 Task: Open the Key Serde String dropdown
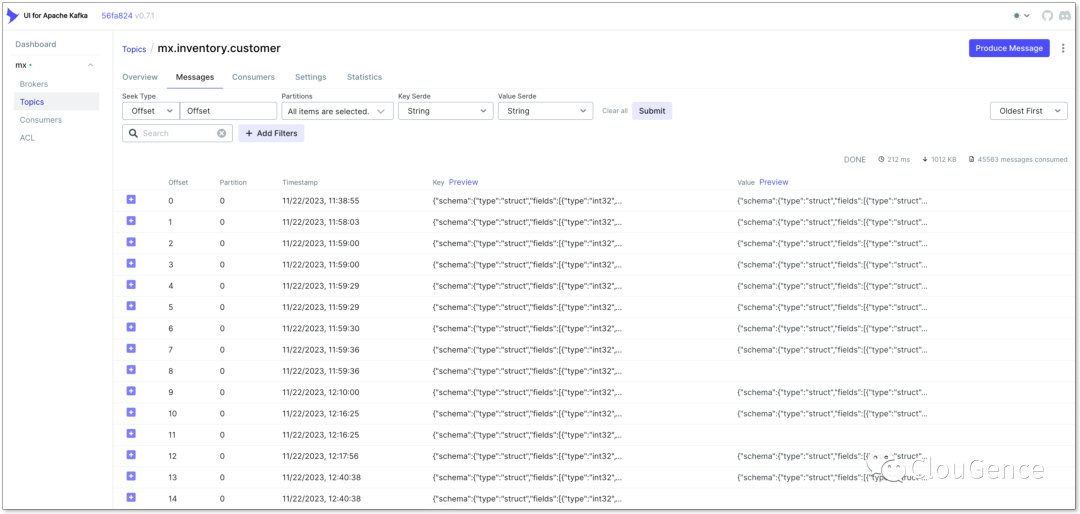coord(445,111)
